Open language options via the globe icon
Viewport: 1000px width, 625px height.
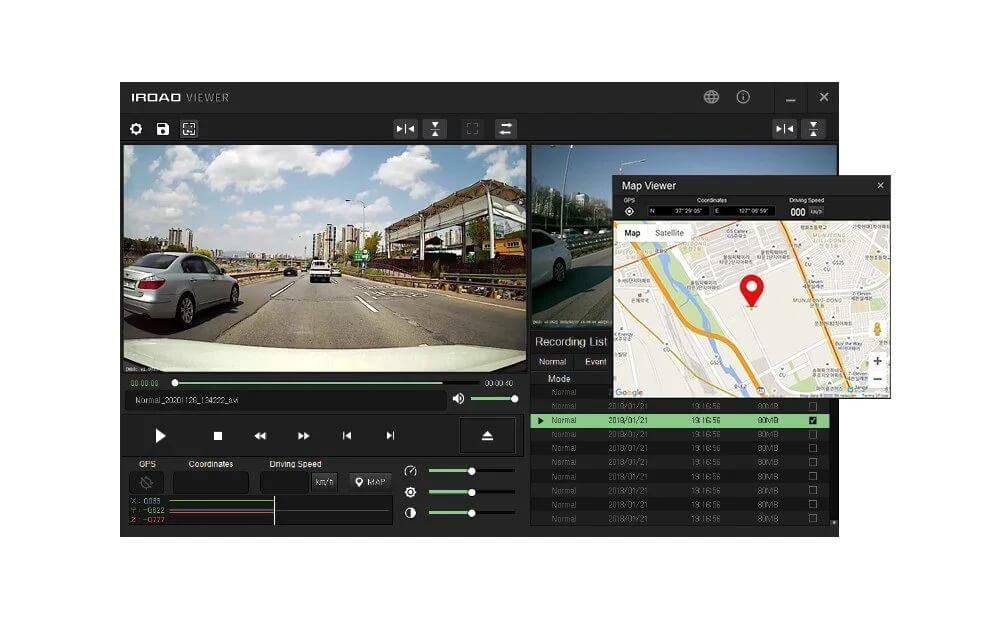click(x=711, y=97)
